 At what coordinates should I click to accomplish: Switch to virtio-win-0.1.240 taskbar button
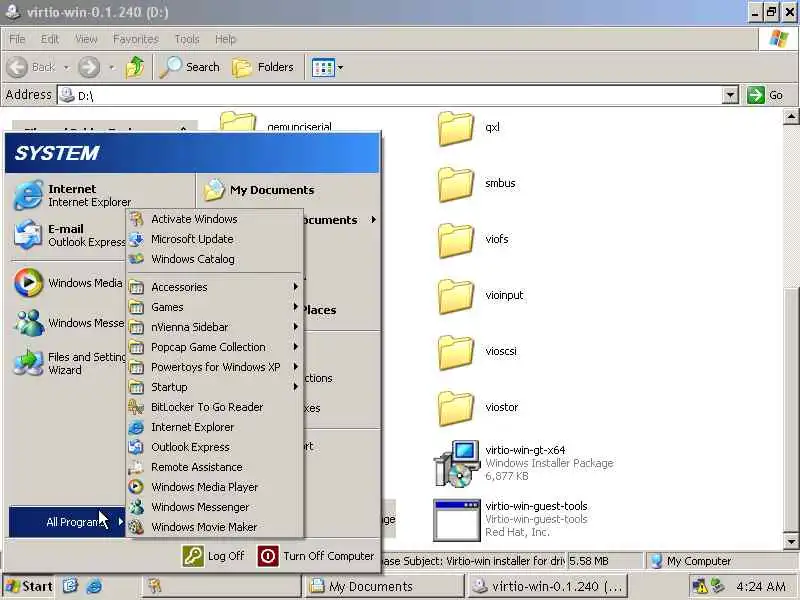(x=547, y=587)
